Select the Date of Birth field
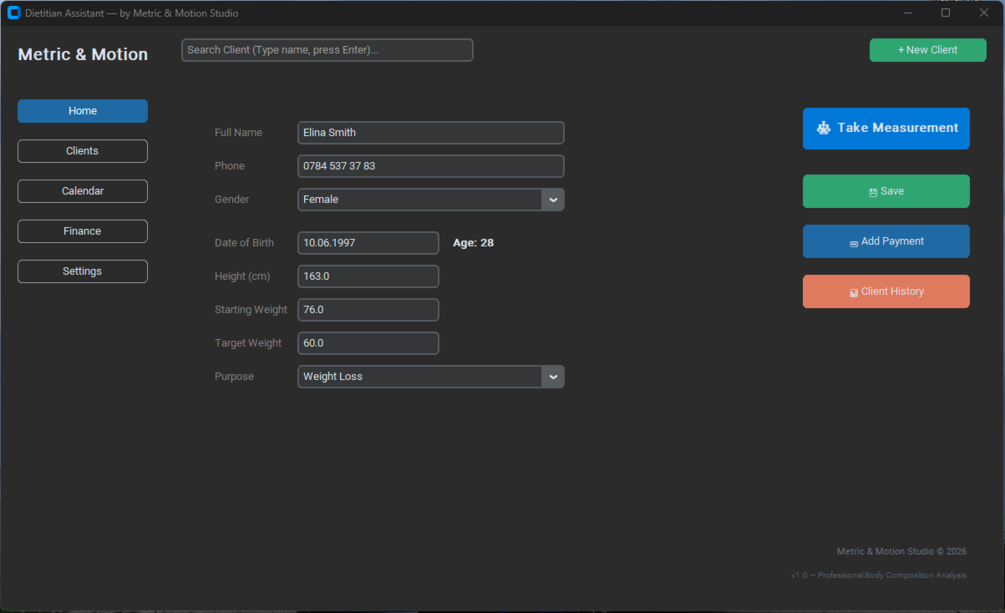Image resolution: width=1005 pixels, height=613 pixels. (369, 243)
